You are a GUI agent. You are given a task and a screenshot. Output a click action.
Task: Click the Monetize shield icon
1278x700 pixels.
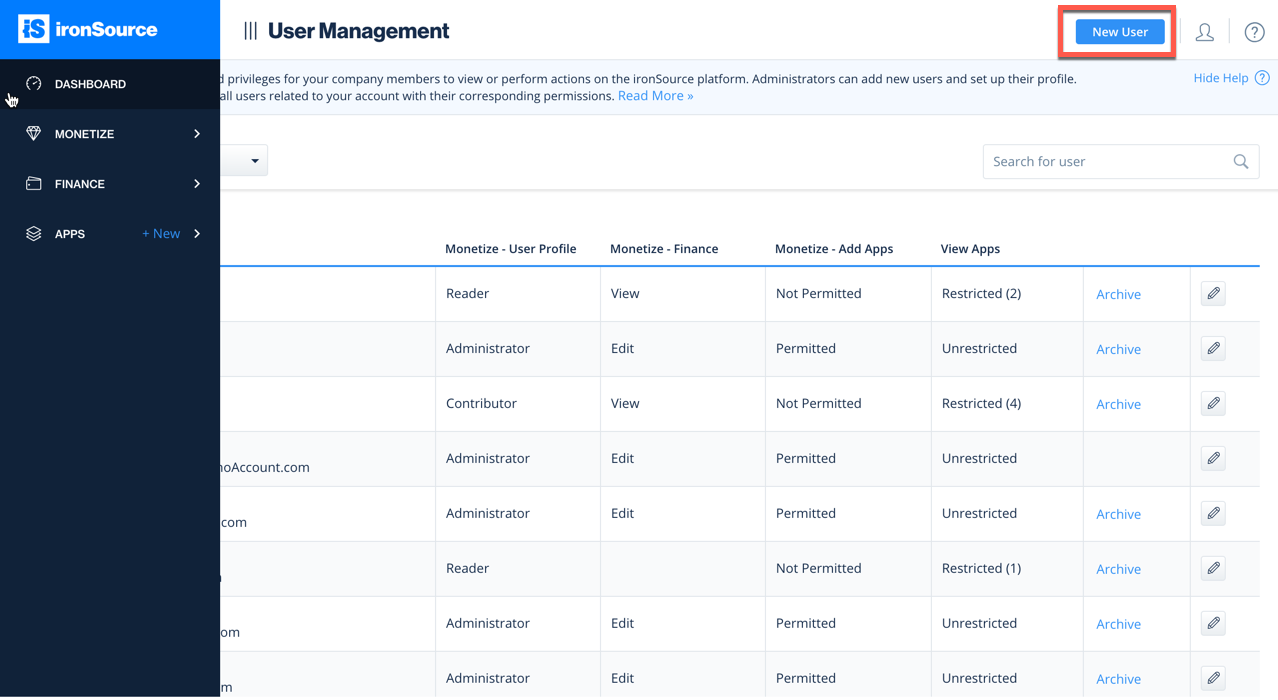(x=34, y=133)
